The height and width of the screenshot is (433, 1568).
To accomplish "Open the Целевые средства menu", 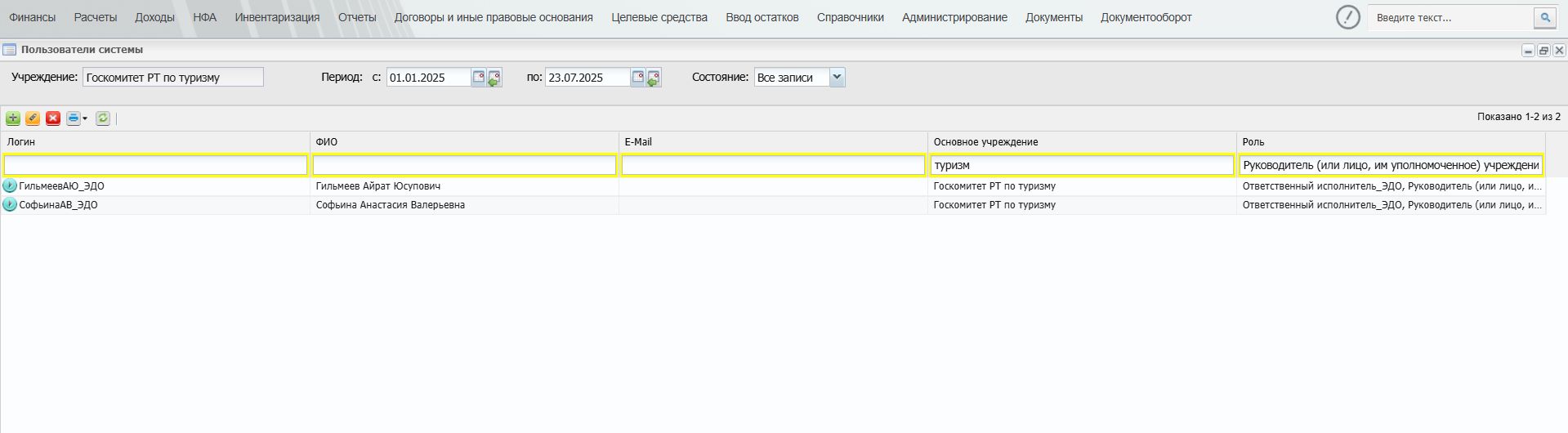I will (659, 17).
